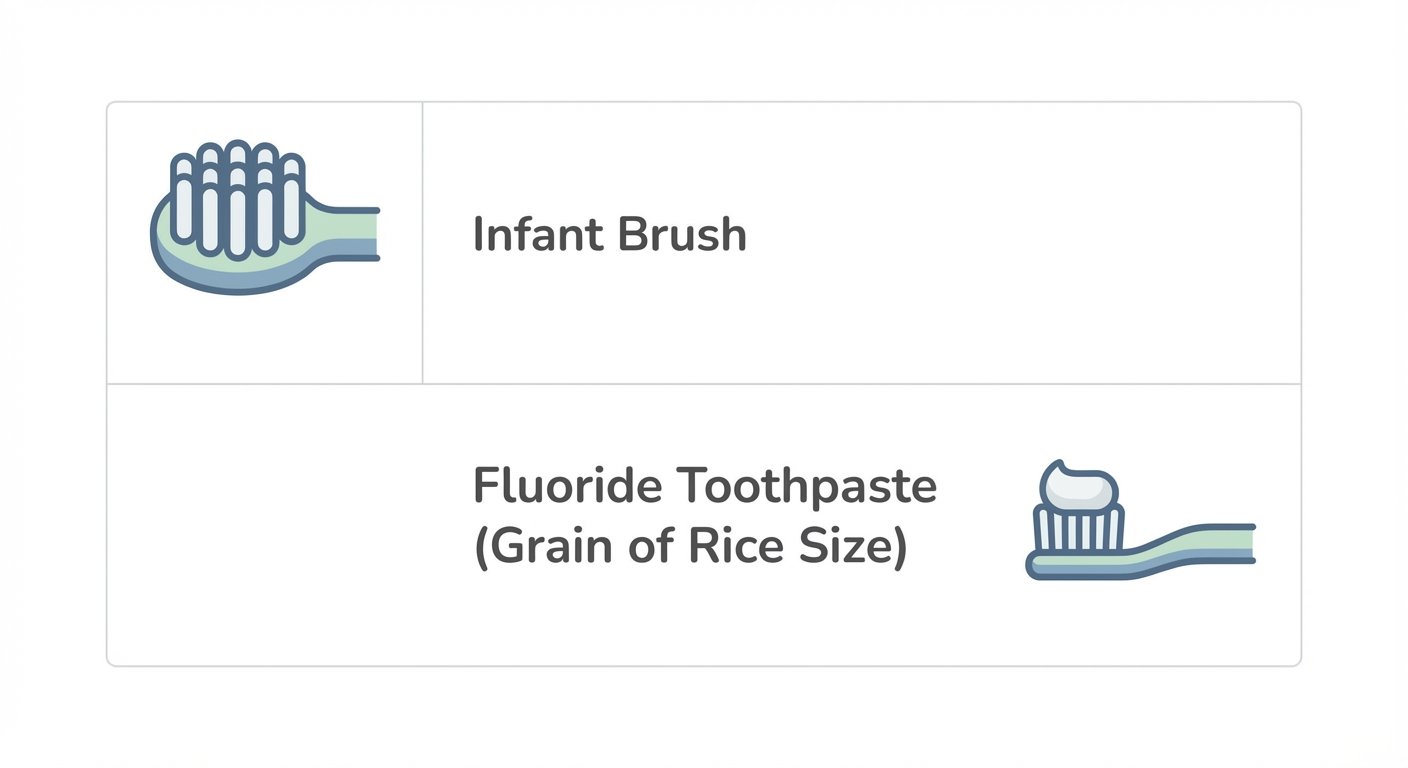
Task: Click the bristles of the infant brush
Action: [x=236, y=196]
